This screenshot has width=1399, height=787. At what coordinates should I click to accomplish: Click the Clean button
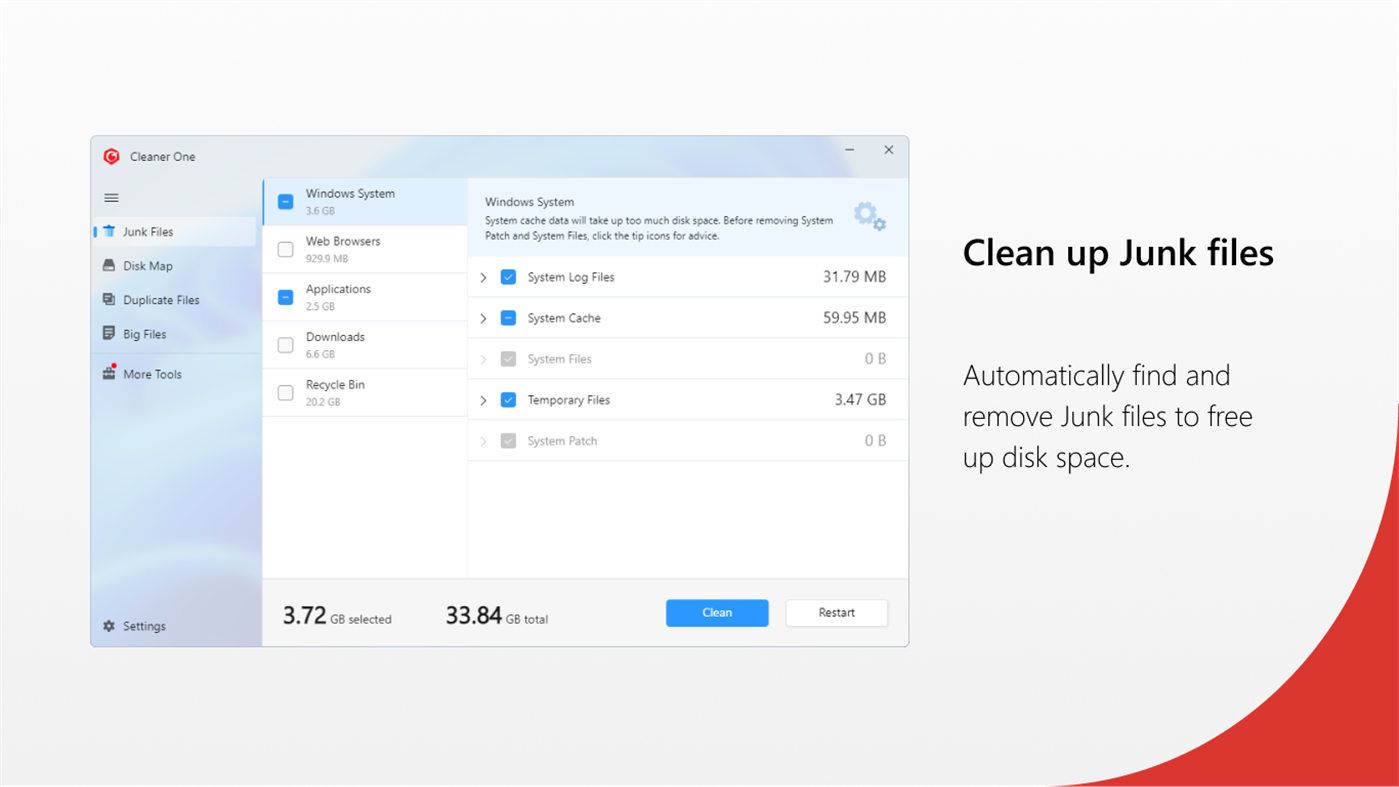(x=717, y=613)
